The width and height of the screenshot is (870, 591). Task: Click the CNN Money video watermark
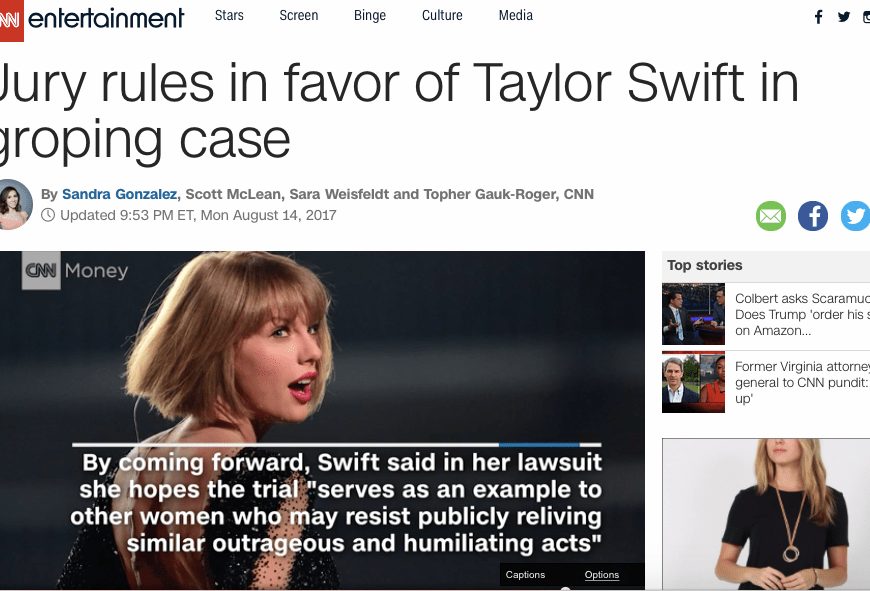tap(75, 270)
